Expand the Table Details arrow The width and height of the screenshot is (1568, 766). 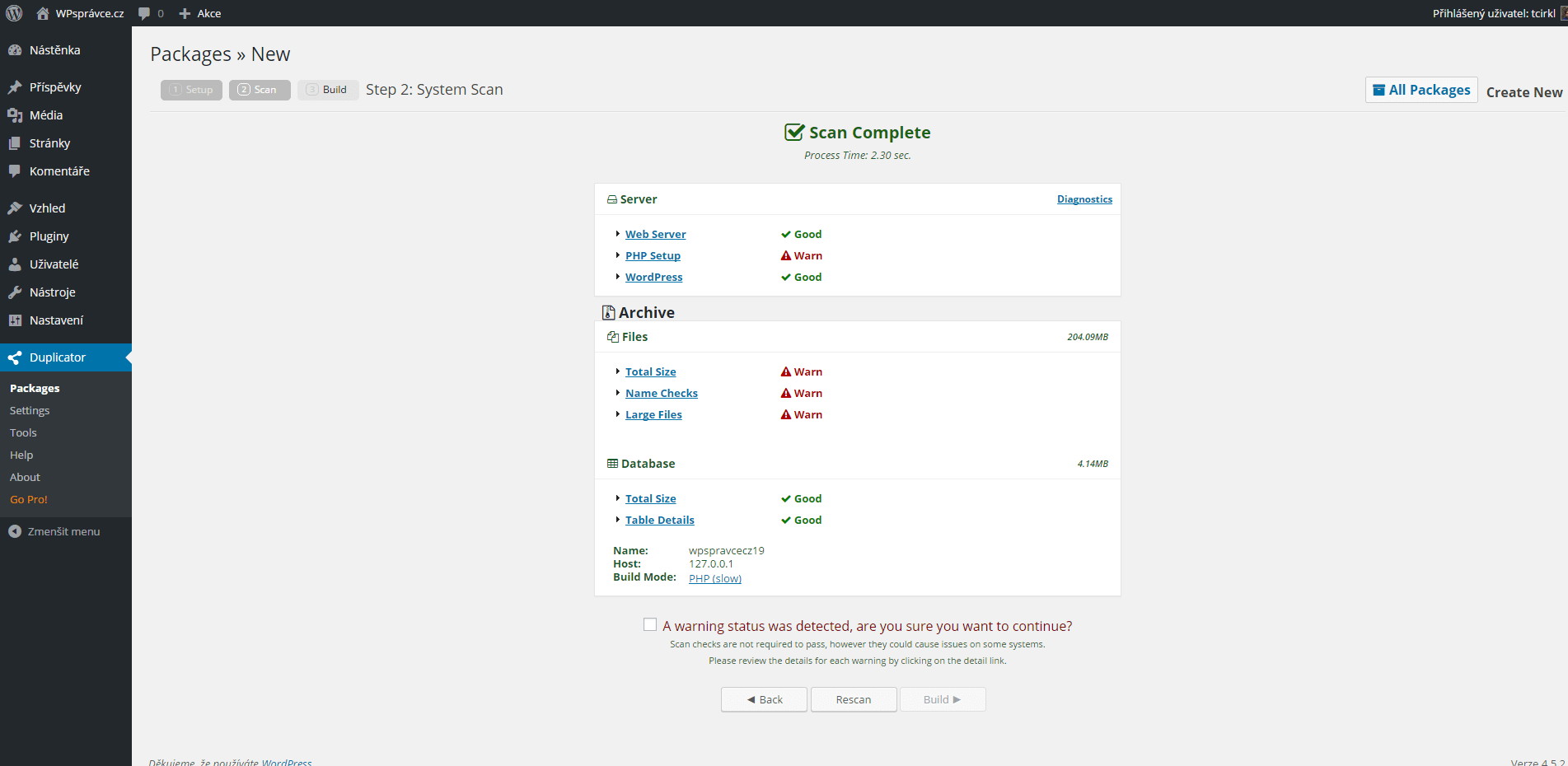coord(618,520)
